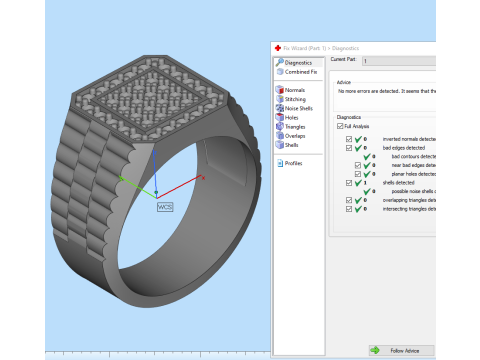
Task: Open the Profiles document icon
Action: tap(280, 163)
